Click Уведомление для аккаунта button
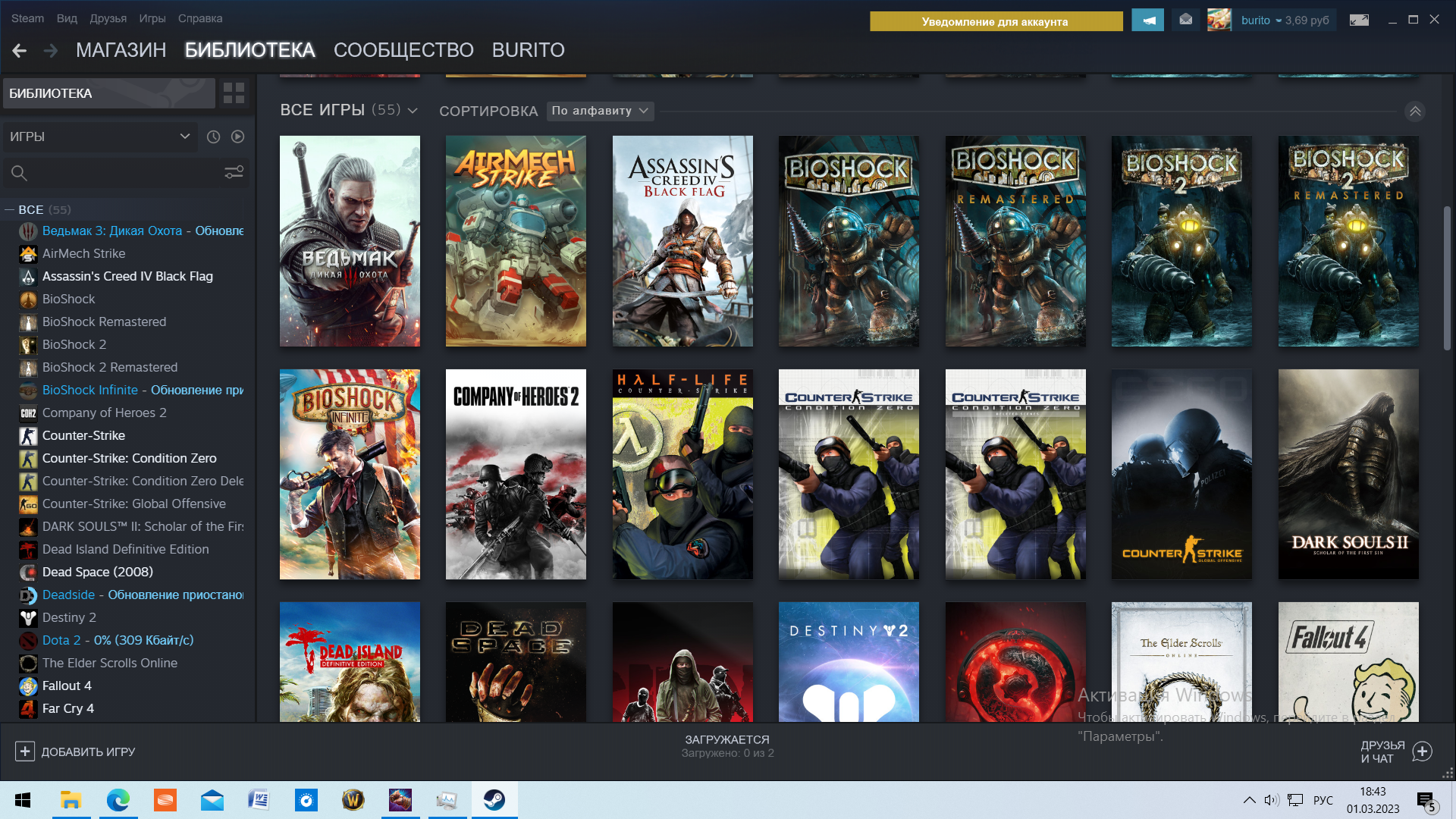 coord(996,21)
